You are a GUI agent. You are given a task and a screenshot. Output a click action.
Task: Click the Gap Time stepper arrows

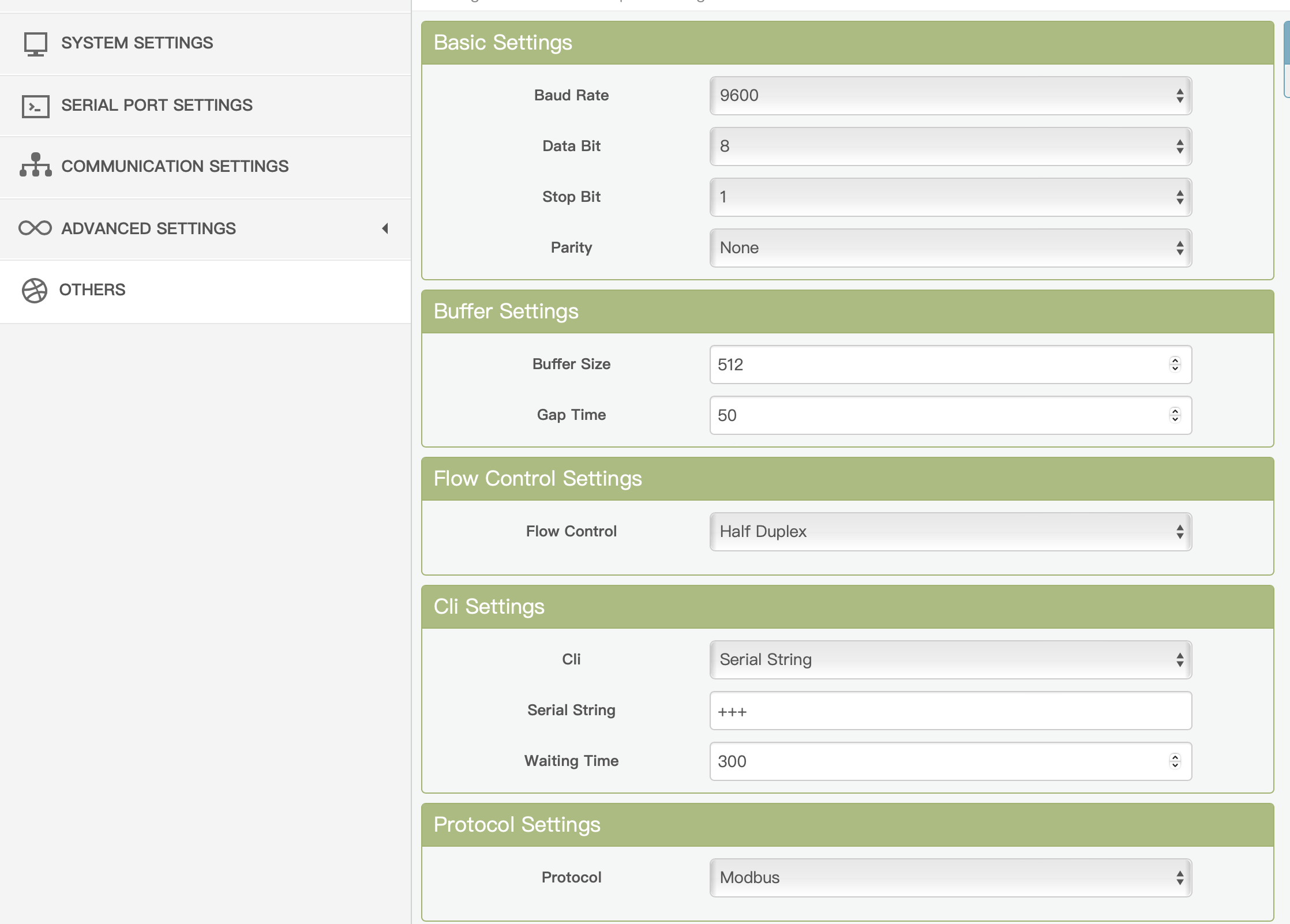tap(1175, 415)
